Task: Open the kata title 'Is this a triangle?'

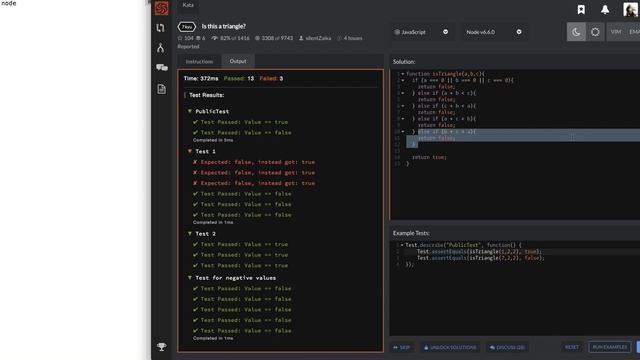Action: tap(224, 26)
